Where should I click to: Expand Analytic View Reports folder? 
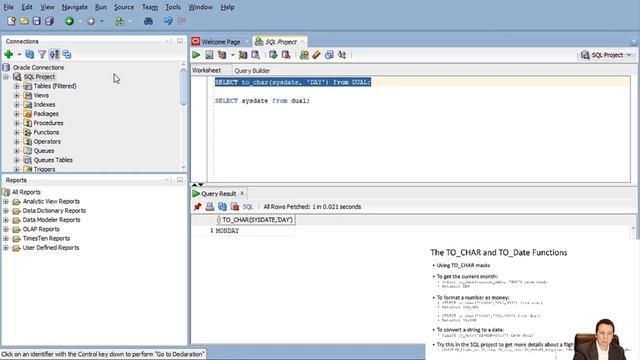coord(6,201)
